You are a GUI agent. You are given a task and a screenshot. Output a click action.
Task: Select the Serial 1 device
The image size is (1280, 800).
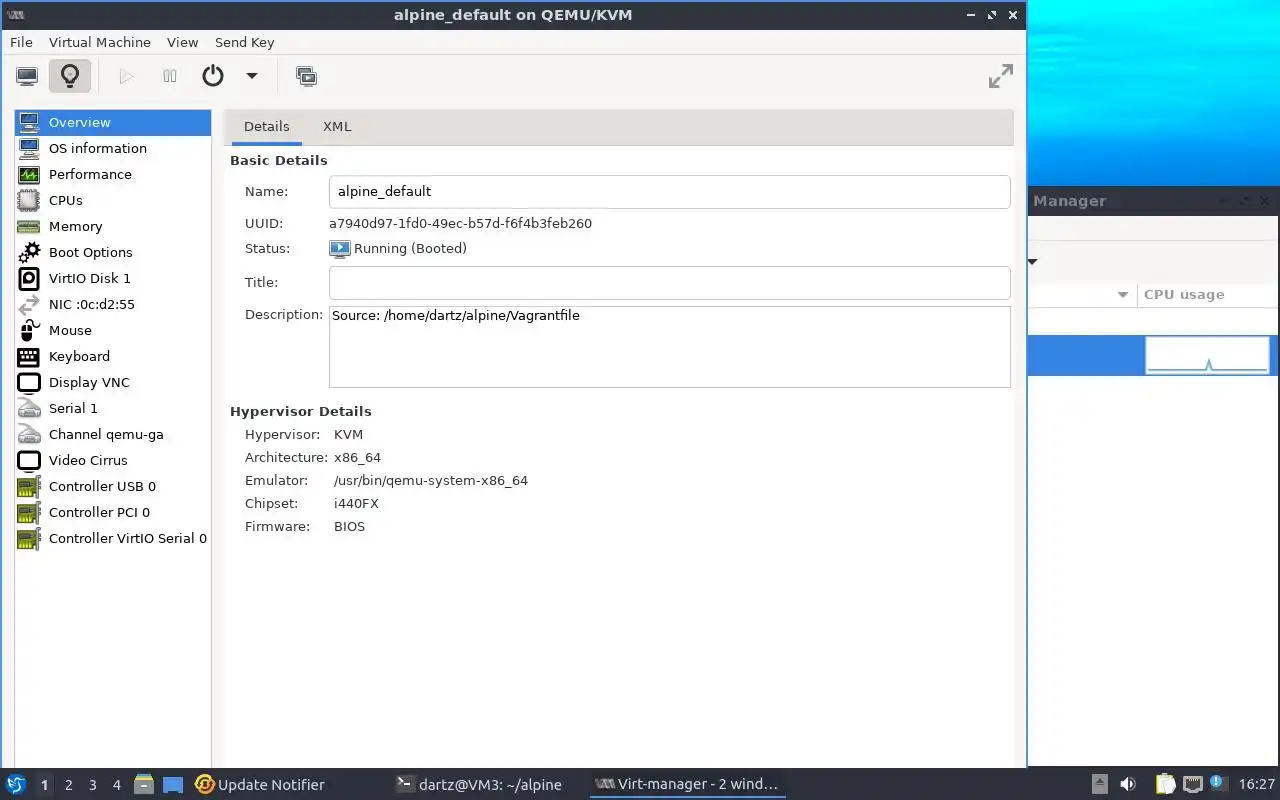pos(113,408)
